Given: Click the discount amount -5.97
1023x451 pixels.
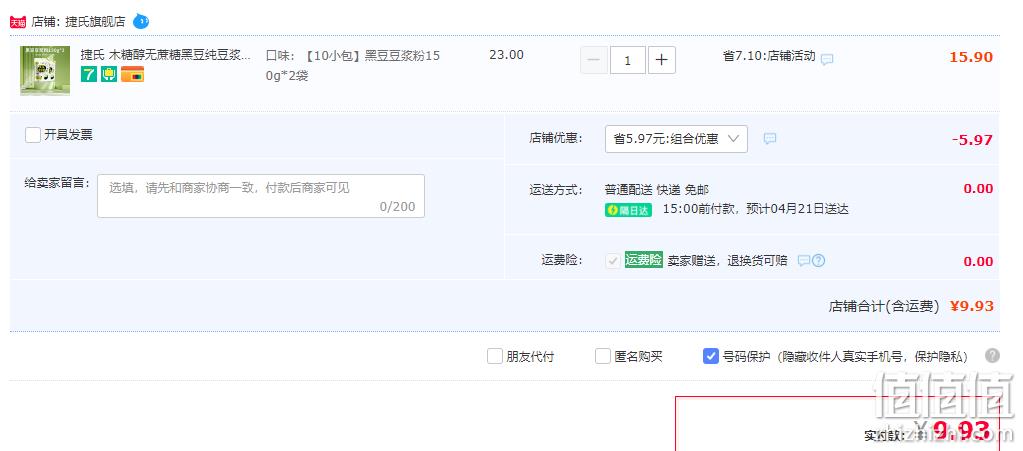Looking at the screenshot, I should 972,140.
